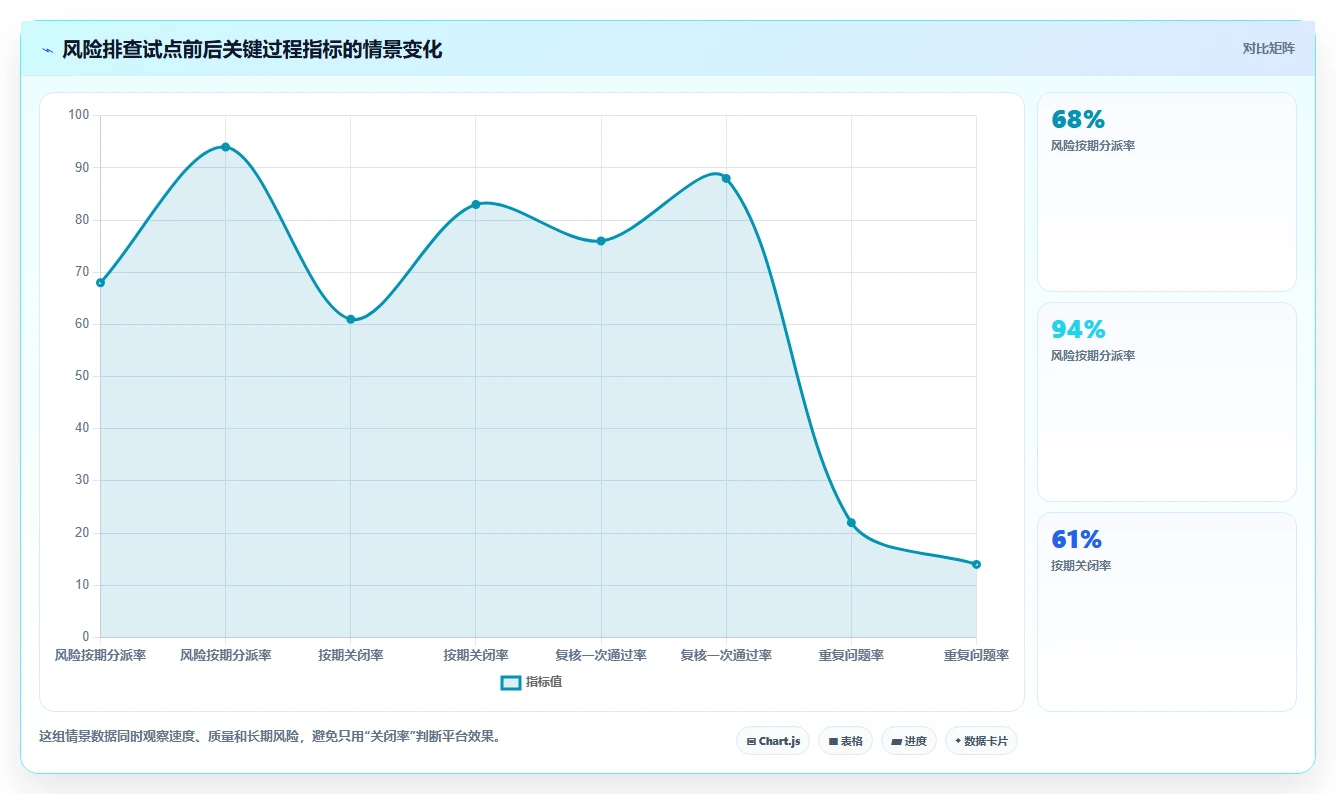Click the y-axis tick label 70
This screenshot has height=794, width=1336.
click(82, 272)
